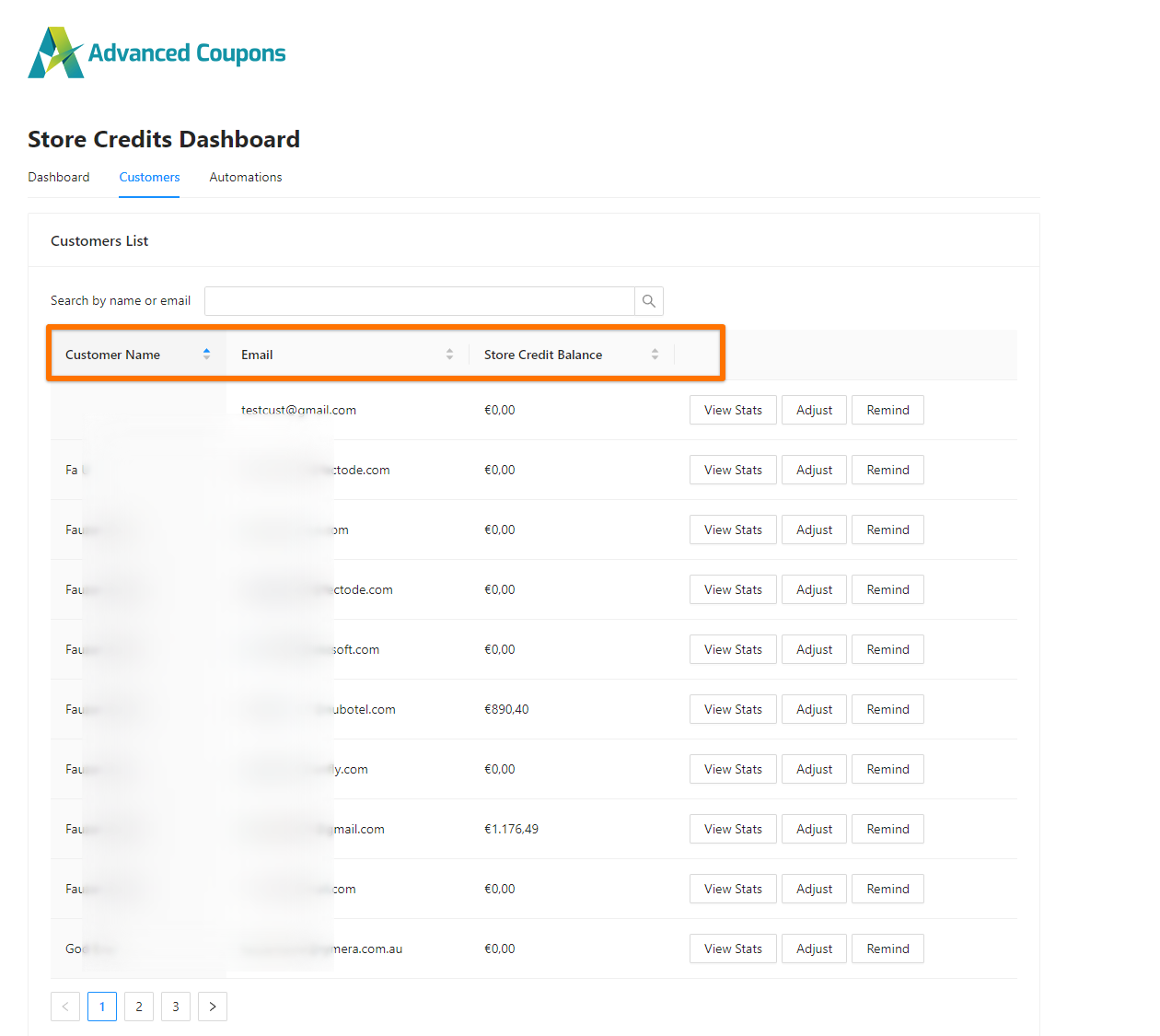Remind the customer with €890,40 balance
Screen dimensions: 1160x1036
tap(887, 709)
